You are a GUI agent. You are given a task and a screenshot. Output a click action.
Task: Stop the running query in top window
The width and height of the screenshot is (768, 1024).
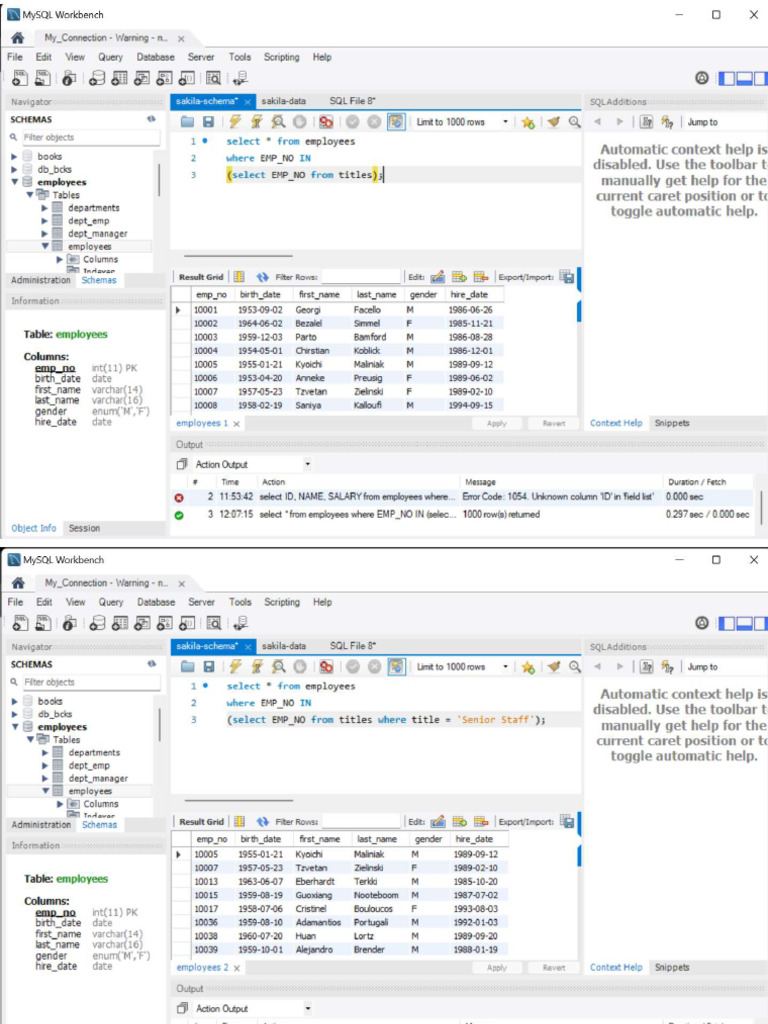click(x=299, y=121)
